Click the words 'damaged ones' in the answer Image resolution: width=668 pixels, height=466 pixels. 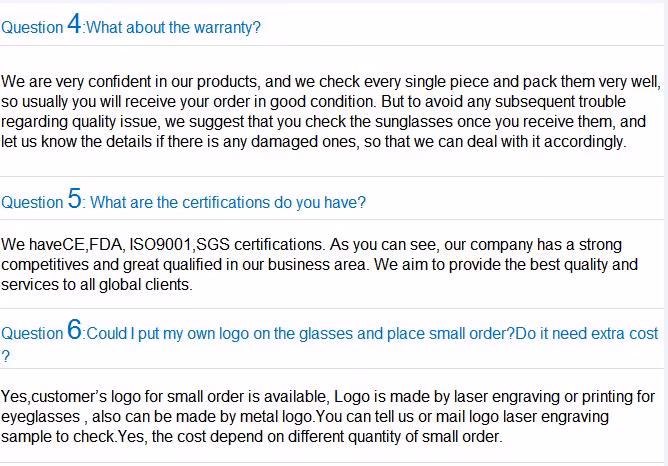click(x=304, y=141)
